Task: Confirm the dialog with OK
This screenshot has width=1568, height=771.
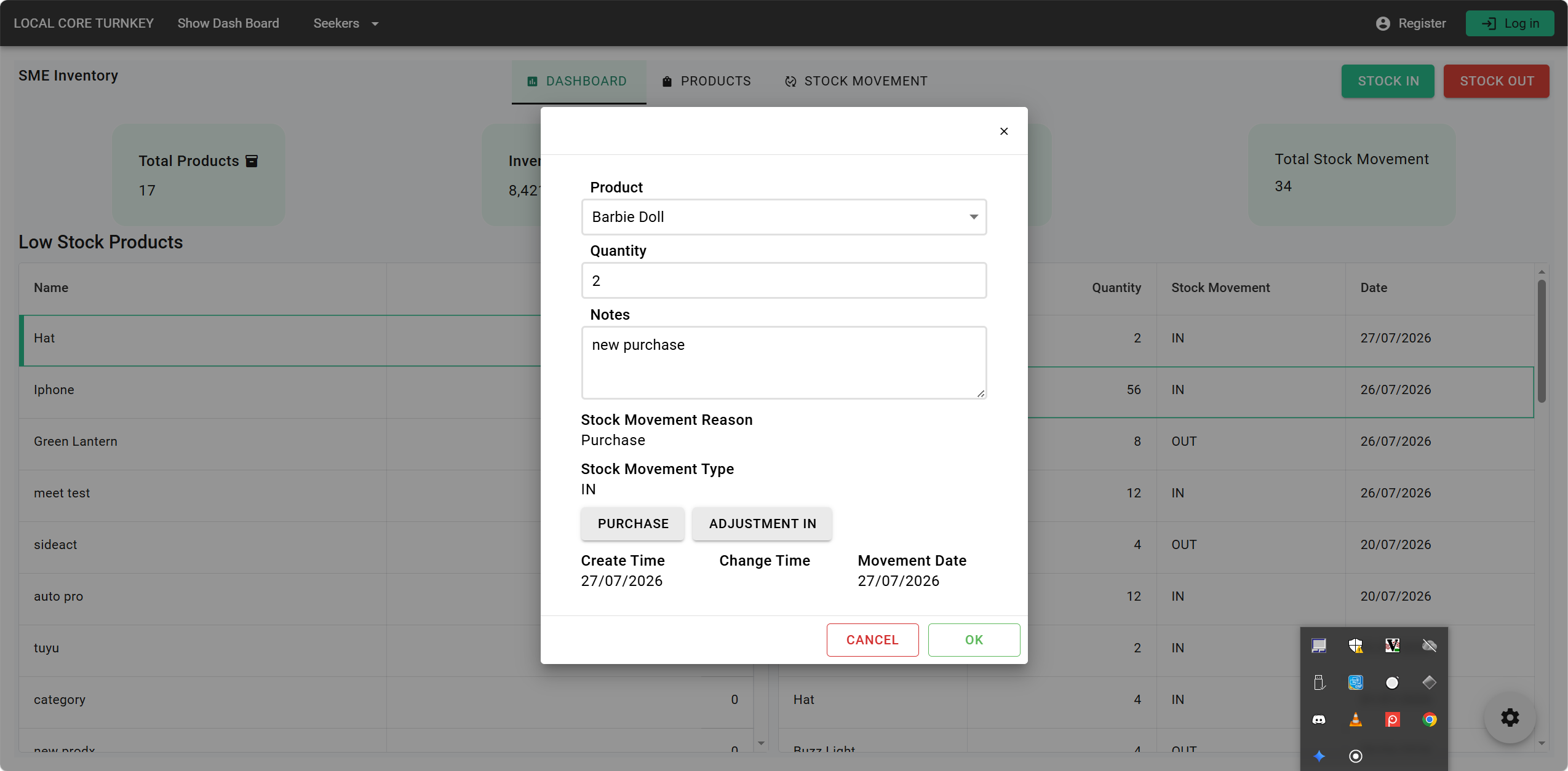Action: pos(974,640)
